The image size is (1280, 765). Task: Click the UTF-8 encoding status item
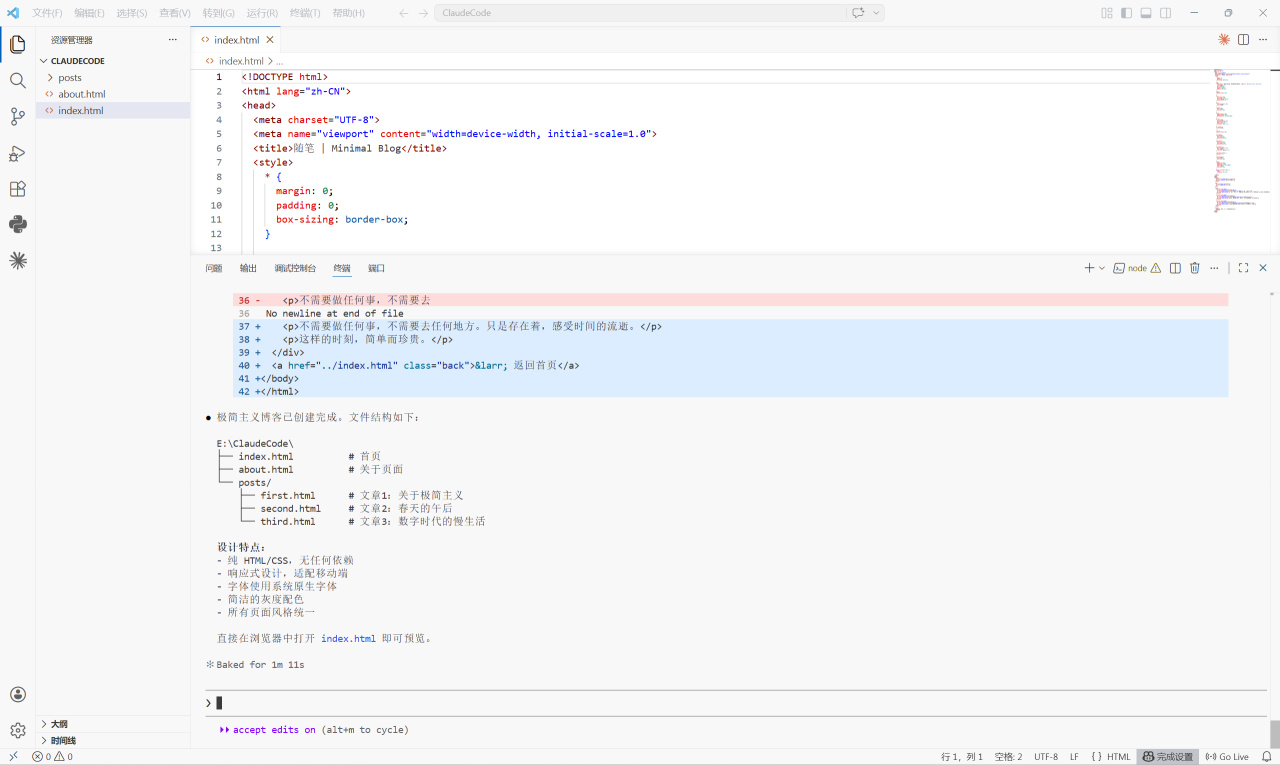tap(1046, 757)
